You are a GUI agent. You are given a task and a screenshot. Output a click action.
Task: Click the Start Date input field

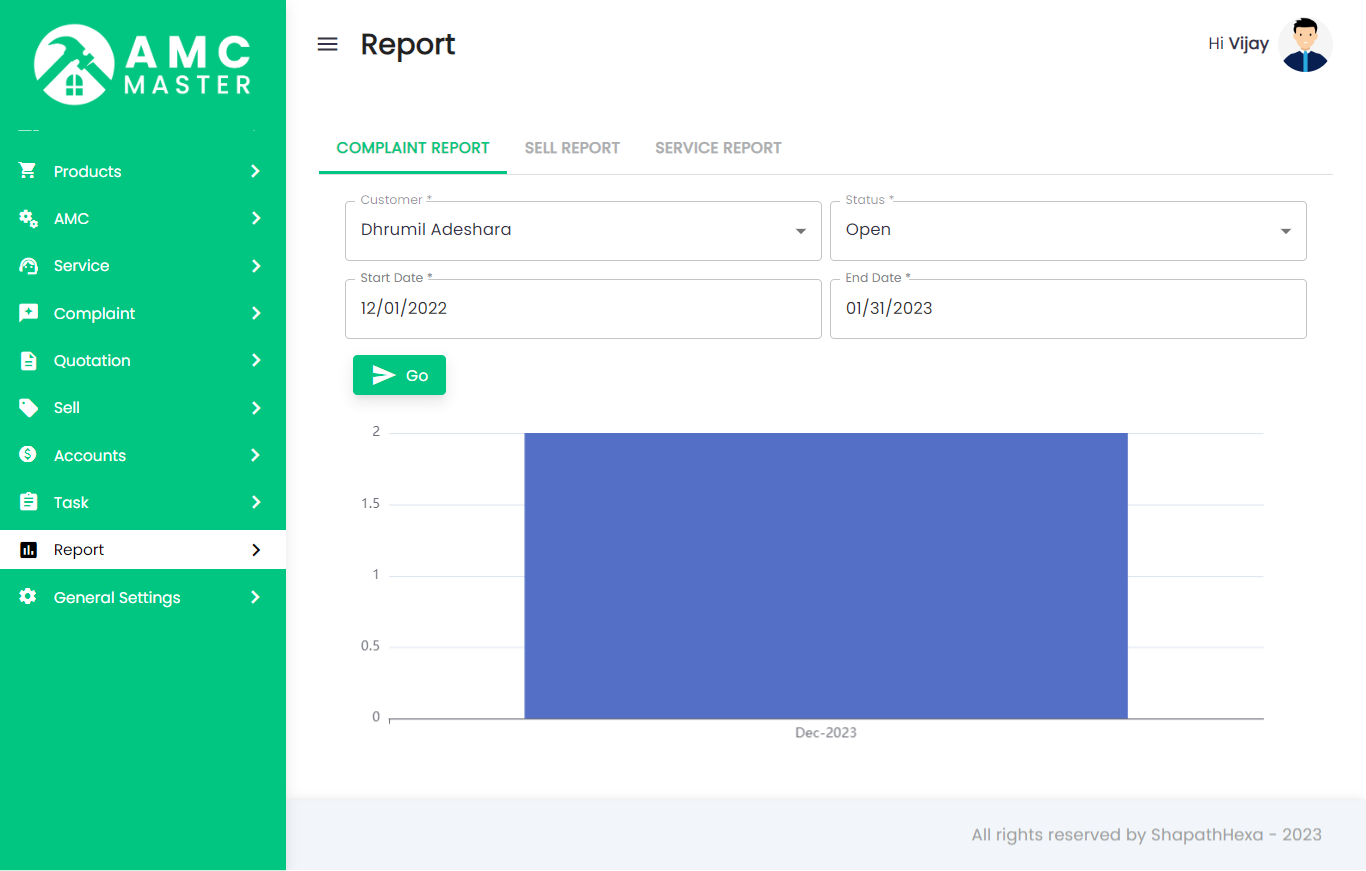[x=583, y=308]
